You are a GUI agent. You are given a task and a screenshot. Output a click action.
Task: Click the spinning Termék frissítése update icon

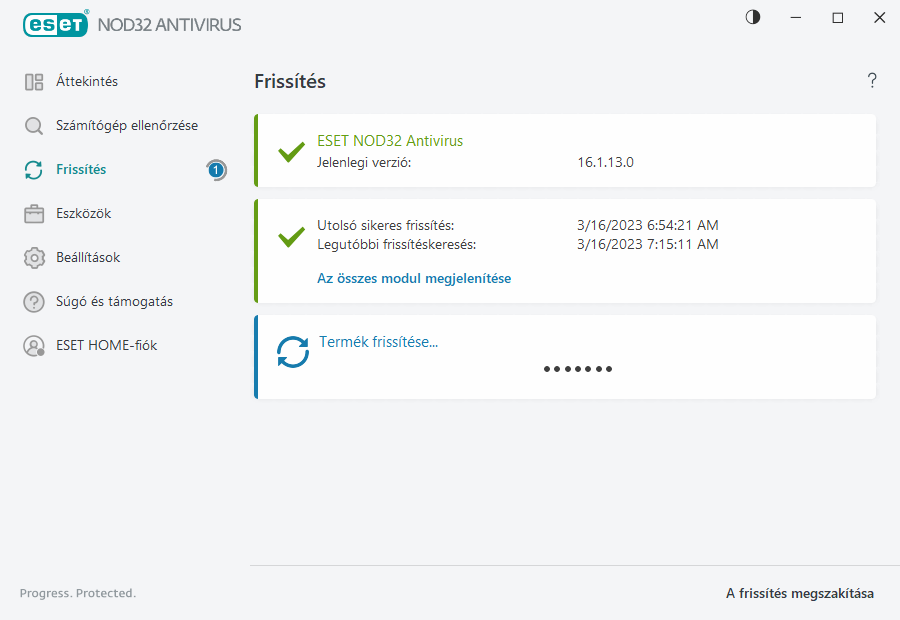(293, 351)
